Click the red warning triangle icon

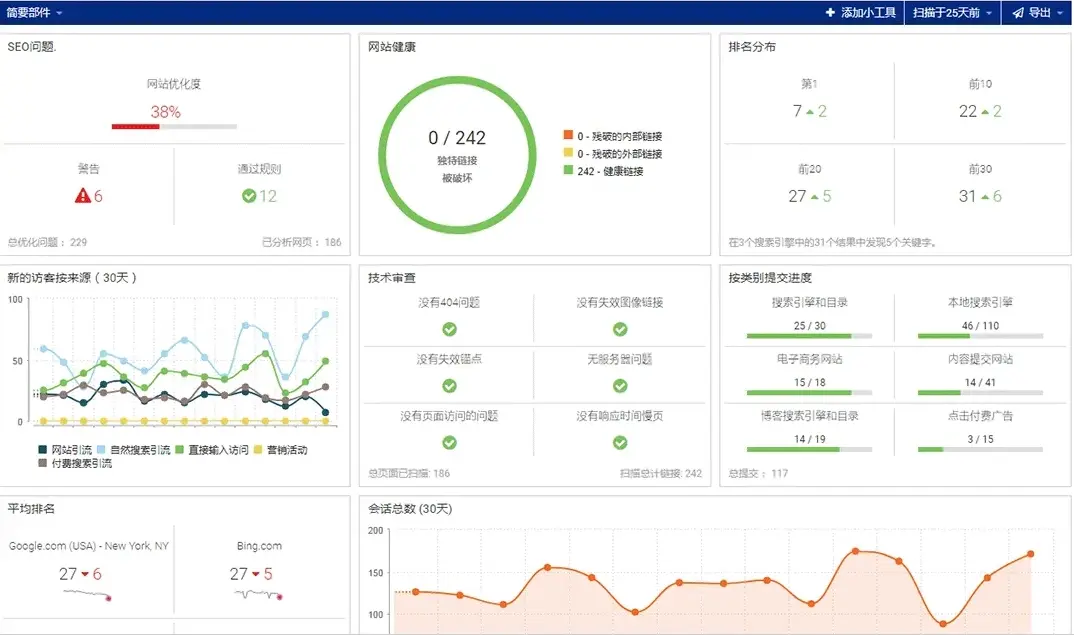click(x=83, y=196)
